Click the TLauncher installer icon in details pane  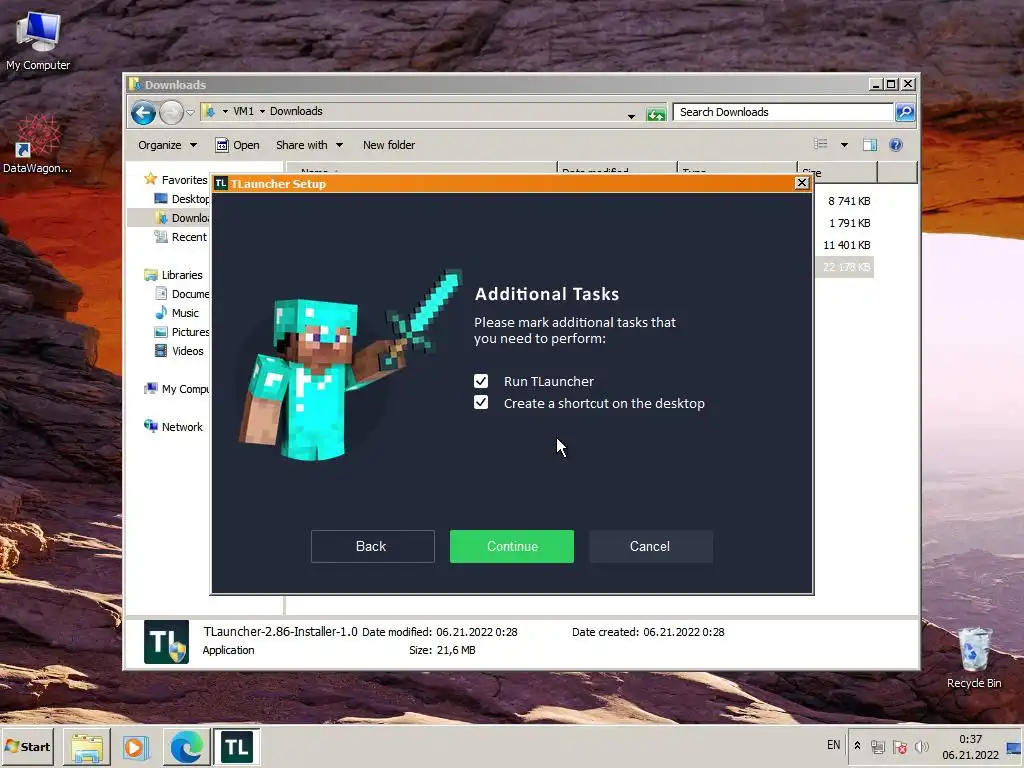click(167, 641)
